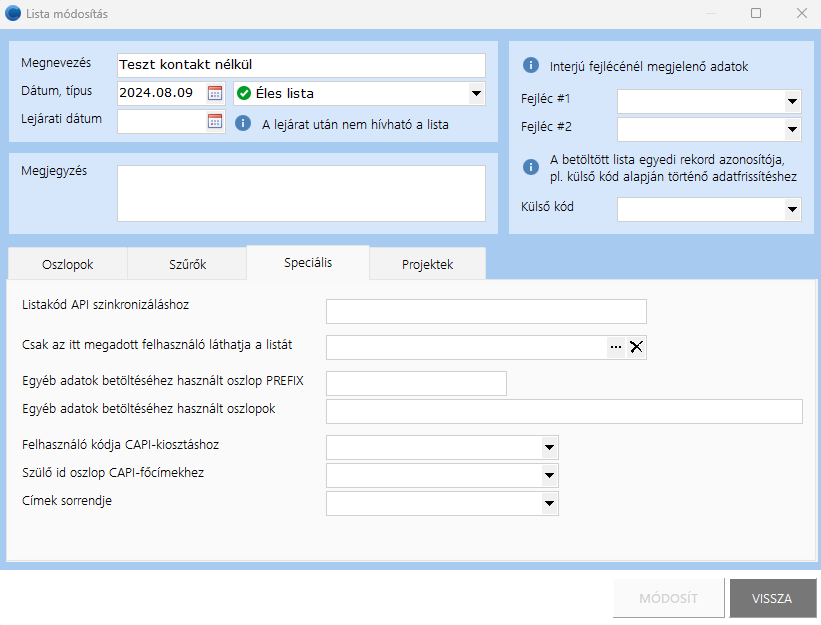Expand the Külső kód dropdown
The image size is (821, 625).
point(792,209)
